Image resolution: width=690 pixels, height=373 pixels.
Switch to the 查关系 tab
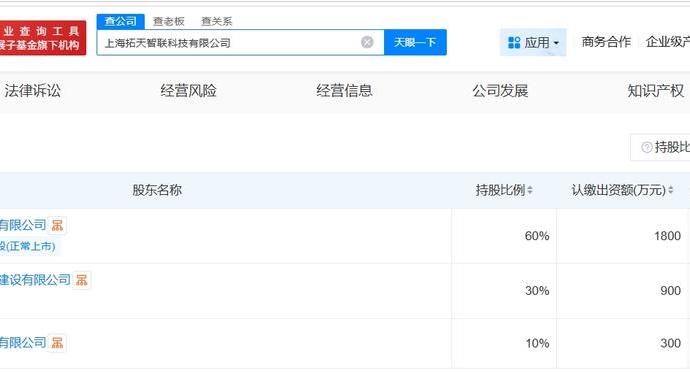217,21
